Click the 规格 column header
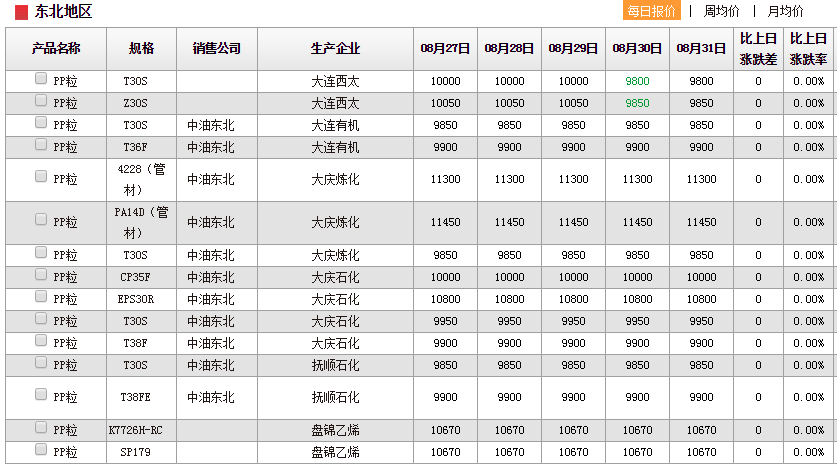This screenshot has width=837, height=465. [x=141, y=49]
